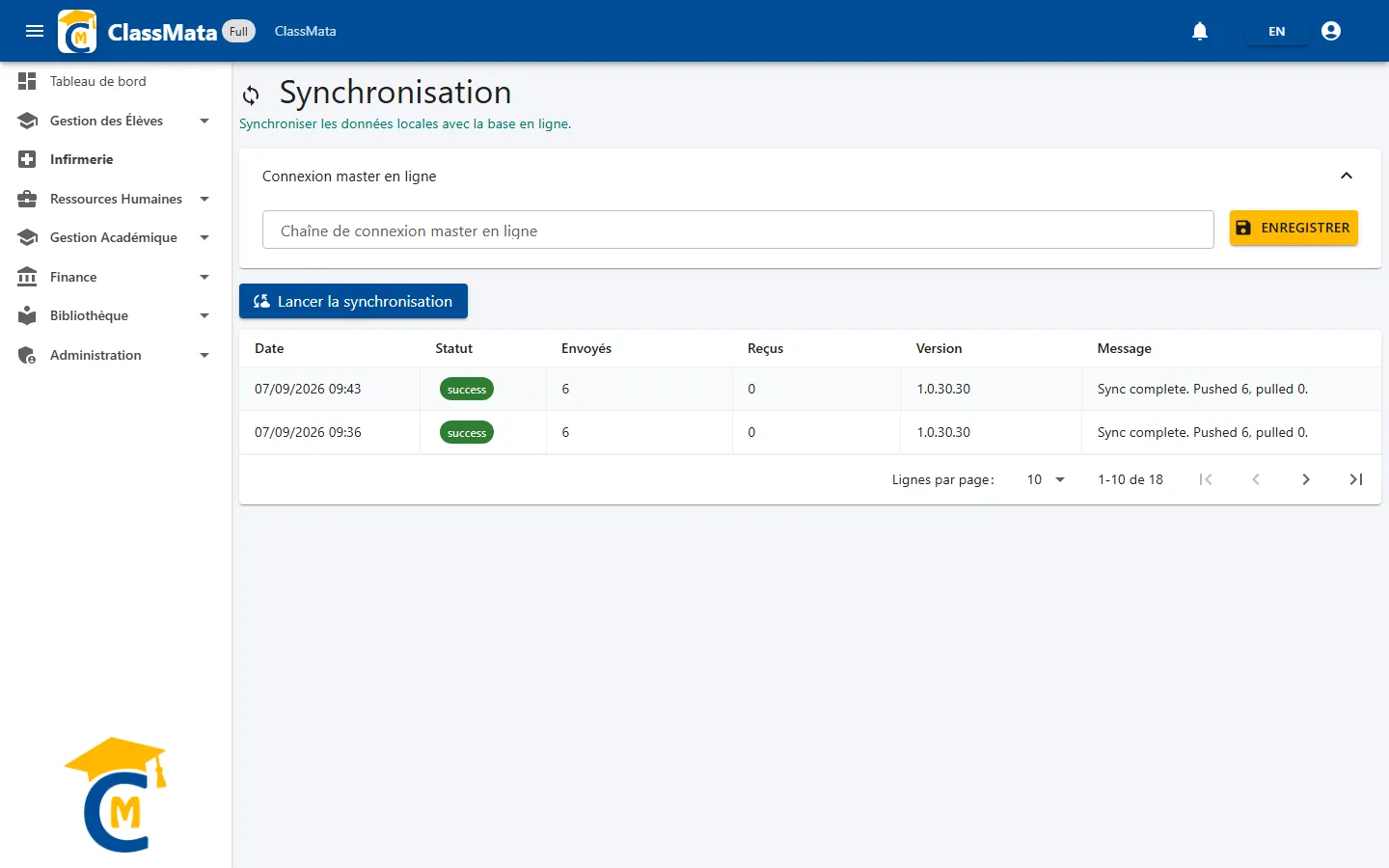Switch language with the EN button

click(1276, 31)
